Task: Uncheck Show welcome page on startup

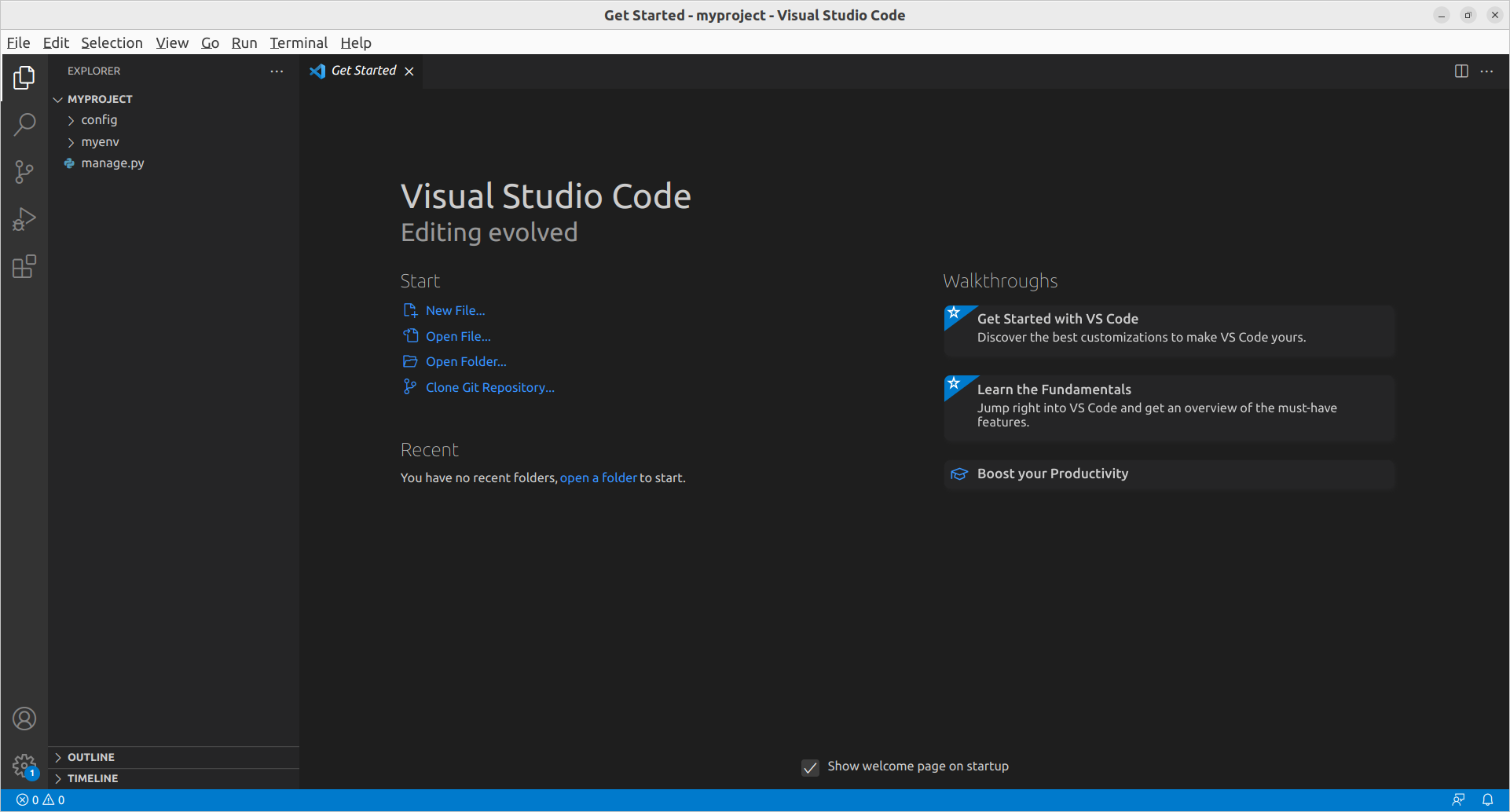Action: (x=810, y=767)
